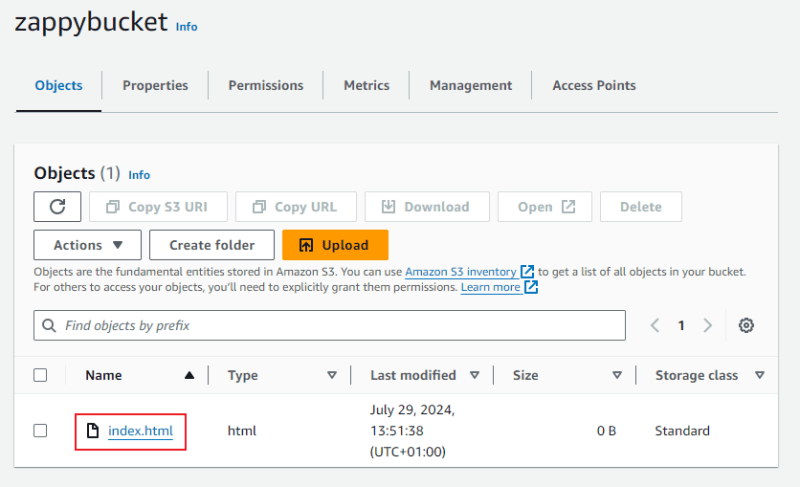
Task: Click the search magnifier icon in prefix field
Action: tap(49, 325)
